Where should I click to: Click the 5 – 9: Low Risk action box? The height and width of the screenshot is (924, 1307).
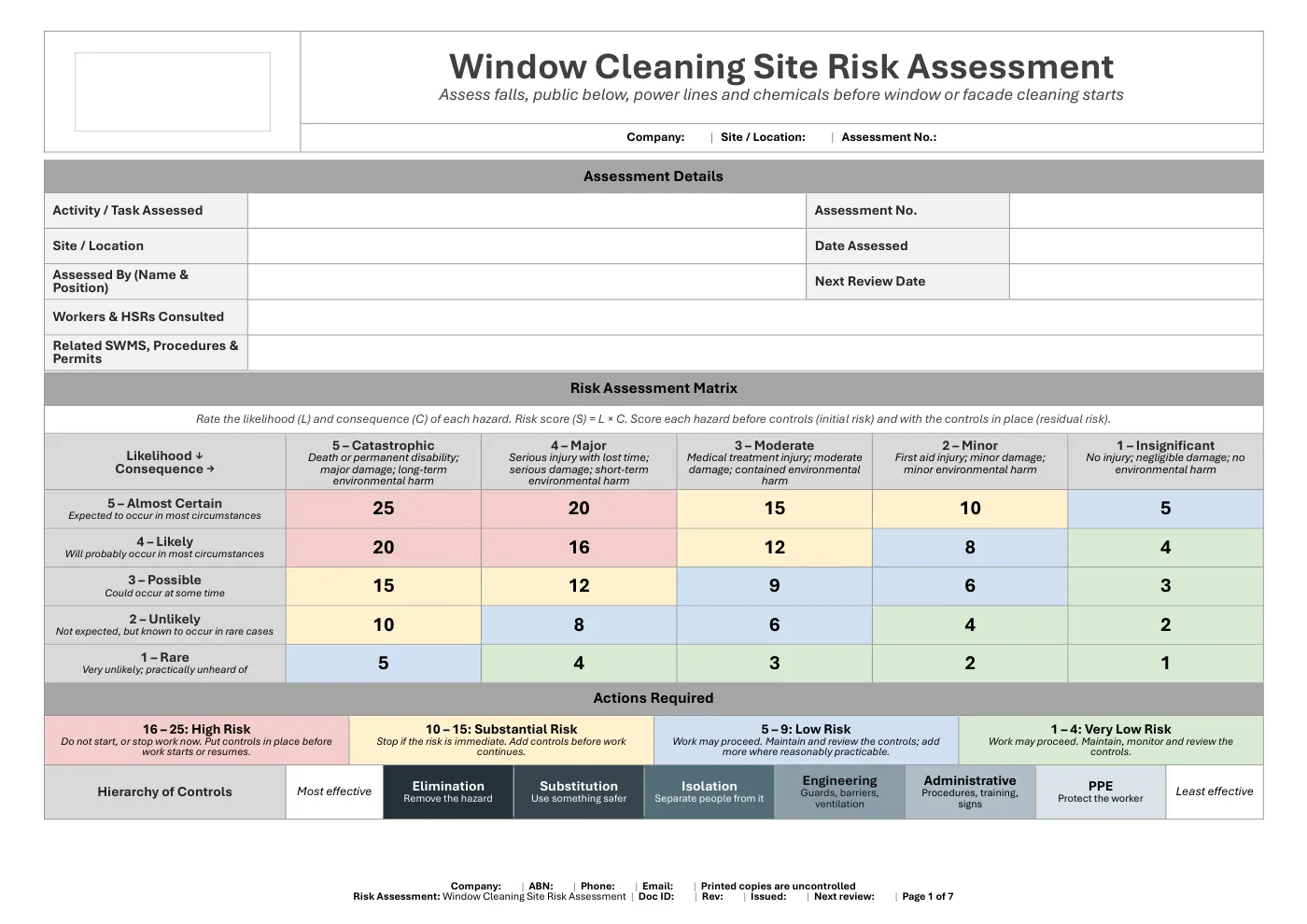(x=806, y=740)
